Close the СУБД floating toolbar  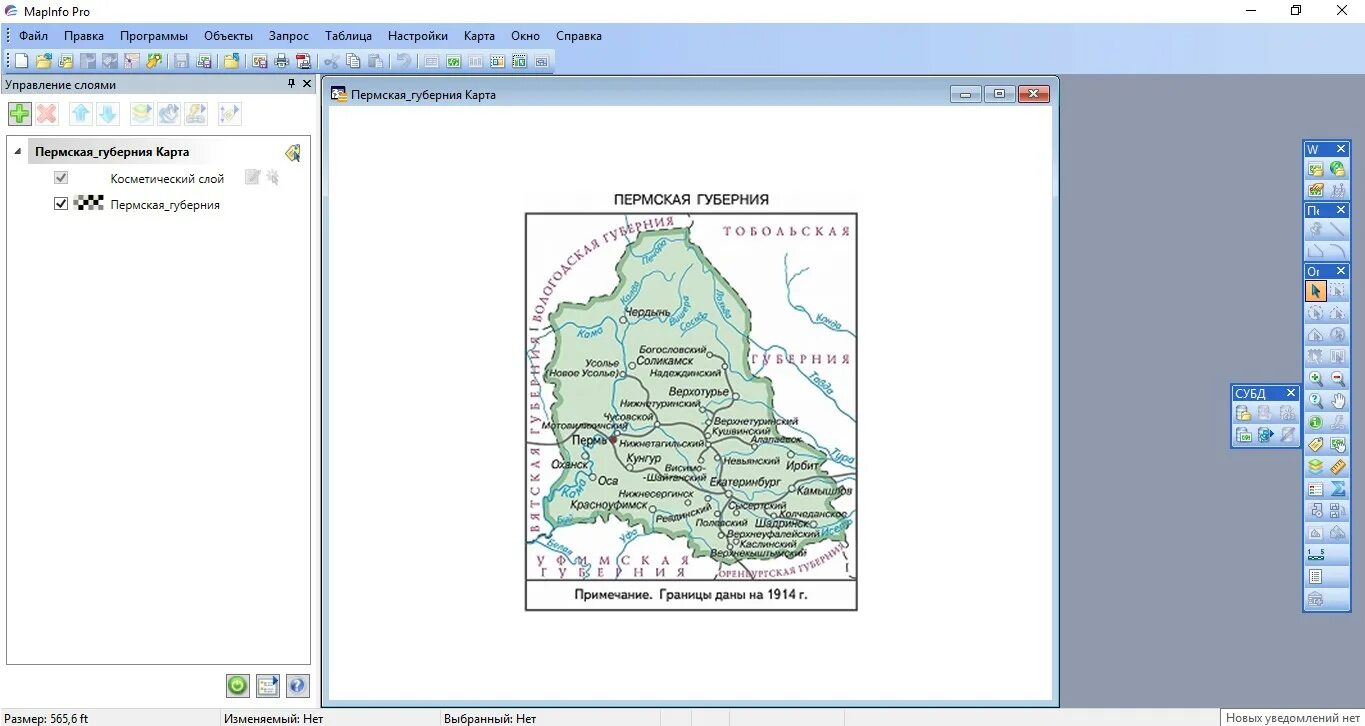coord(1290,393)
